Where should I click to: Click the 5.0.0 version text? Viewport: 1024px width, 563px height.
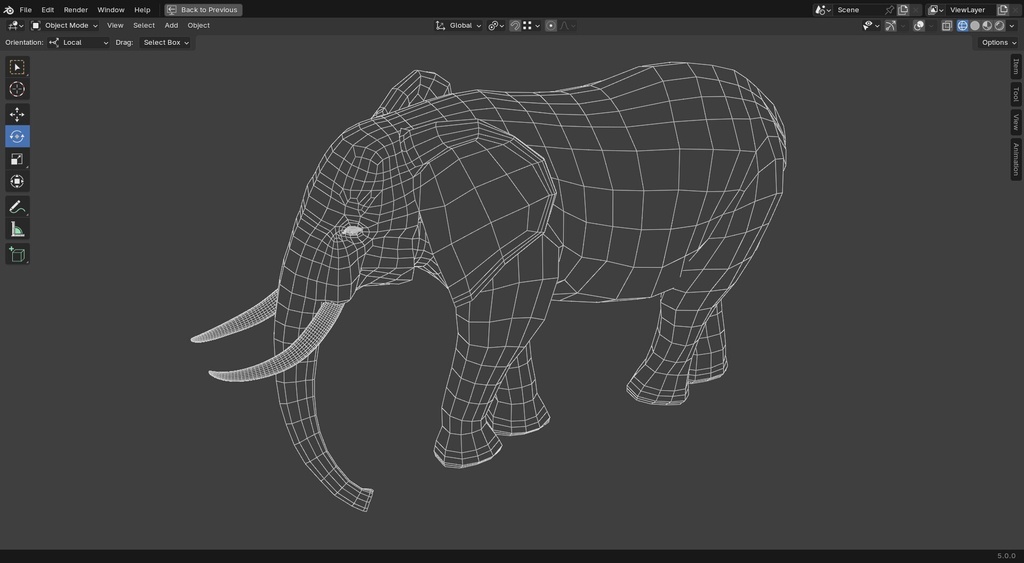1006,556
